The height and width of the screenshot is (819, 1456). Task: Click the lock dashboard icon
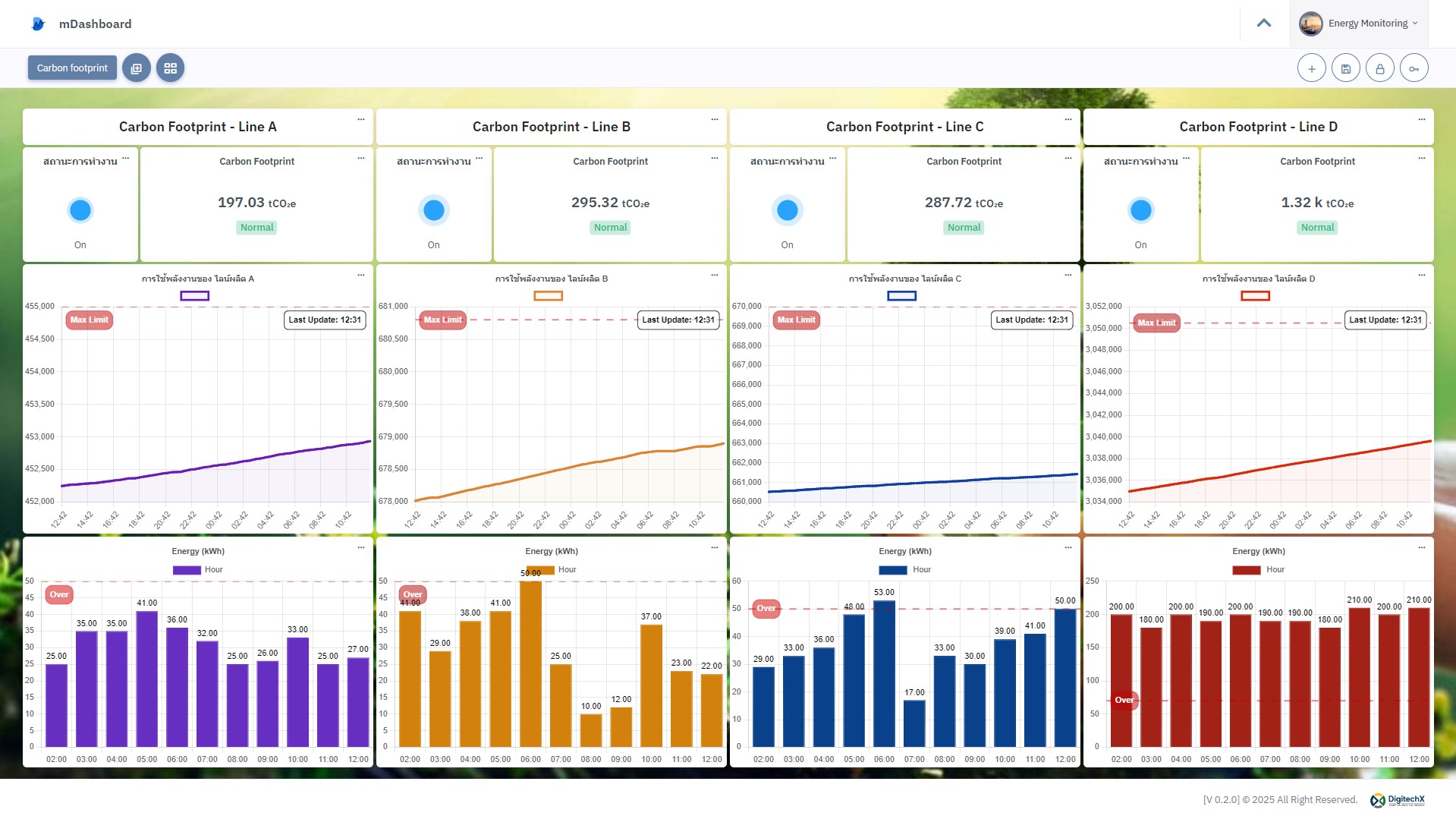[x=1379, y=68]
